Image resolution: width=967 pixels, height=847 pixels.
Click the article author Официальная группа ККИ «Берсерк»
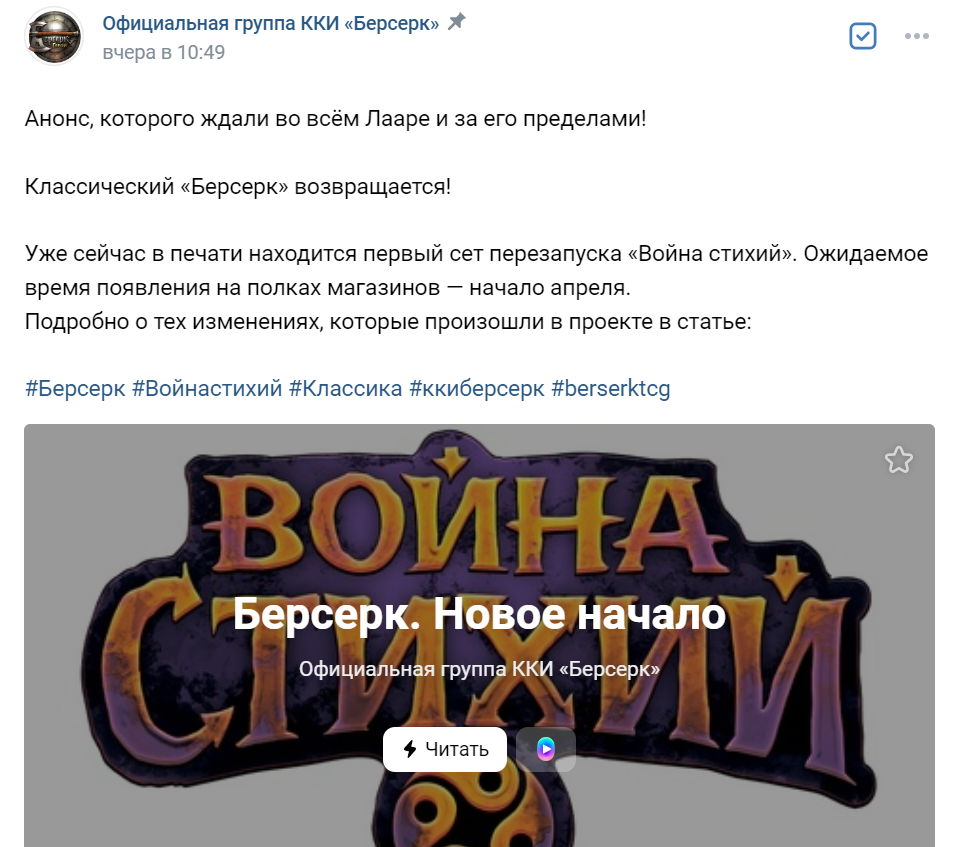pyautogui.click(x=479, y=669)
